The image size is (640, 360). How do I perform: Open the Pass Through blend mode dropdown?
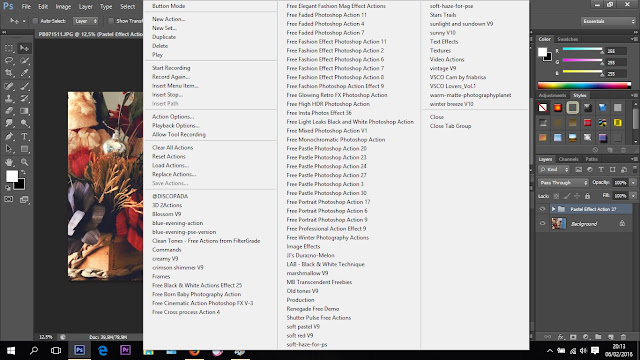[x=564, y=183]
